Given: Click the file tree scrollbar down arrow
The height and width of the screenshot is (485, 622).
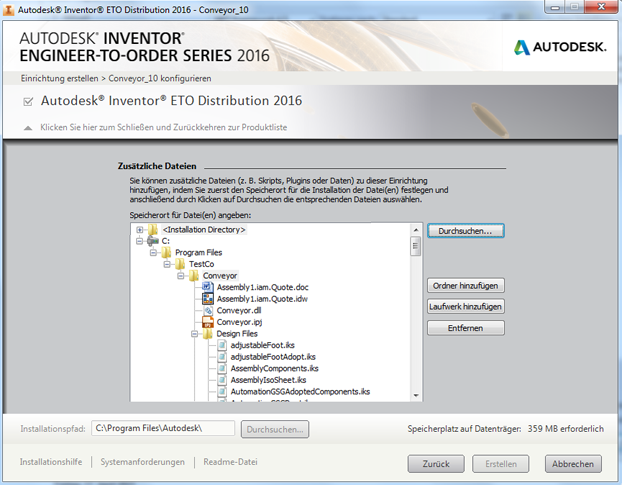Looking at the screenshot, I should click(416, 395).
